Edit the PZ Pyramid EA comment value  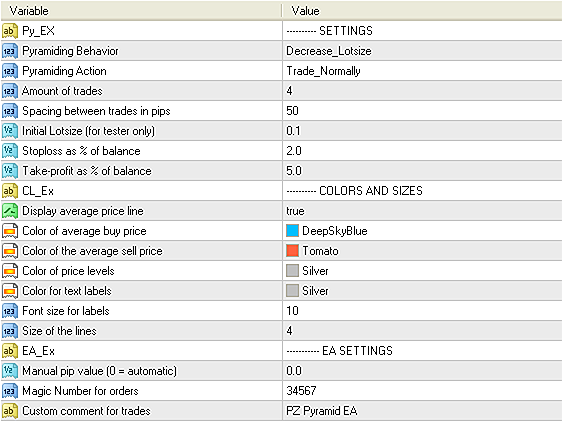[422, 411]
